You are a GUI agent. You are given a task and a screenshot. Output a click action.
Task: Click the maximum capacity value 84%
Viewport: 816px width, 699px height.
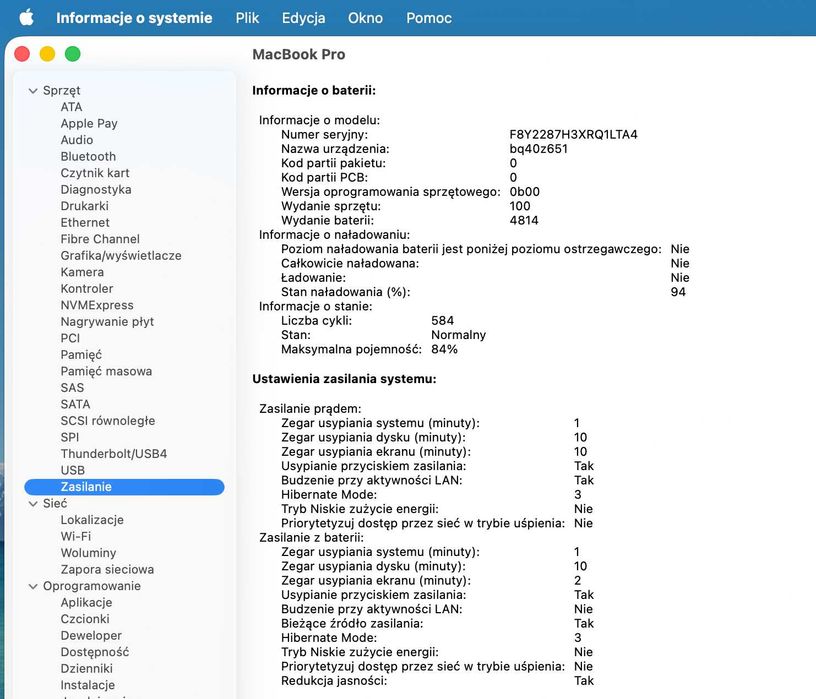tap(444, 349)
